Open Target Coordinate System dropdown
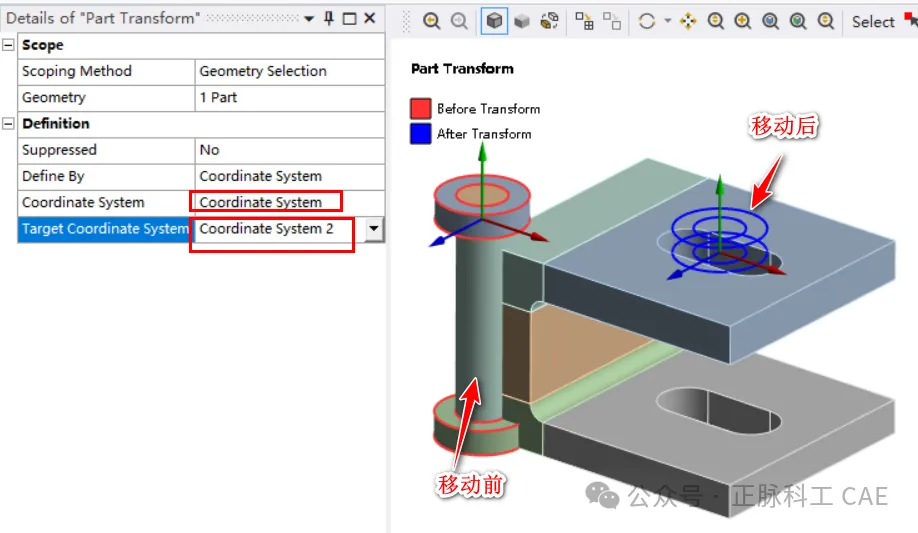The image size is (918, 533). [x=374, y=229]
